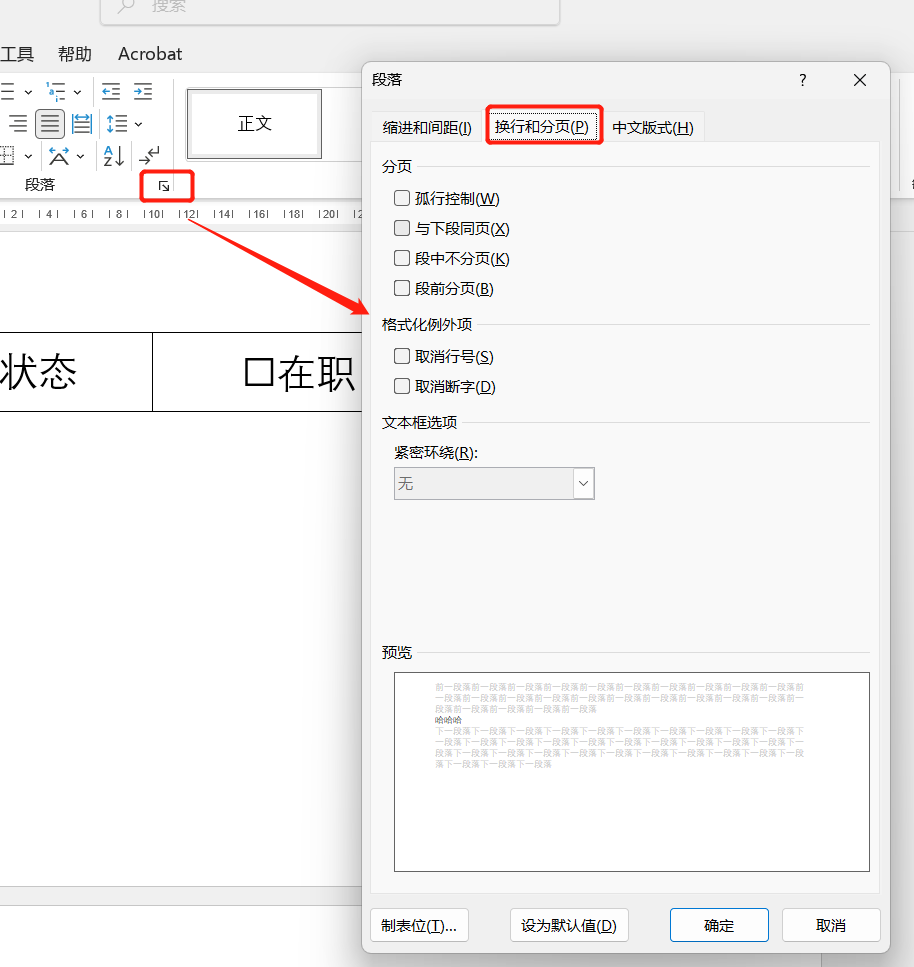Viewport: 914px width, 967px height.
Task: Open the paragraph settings dialog launcher
Action: (x=164, y=186)
